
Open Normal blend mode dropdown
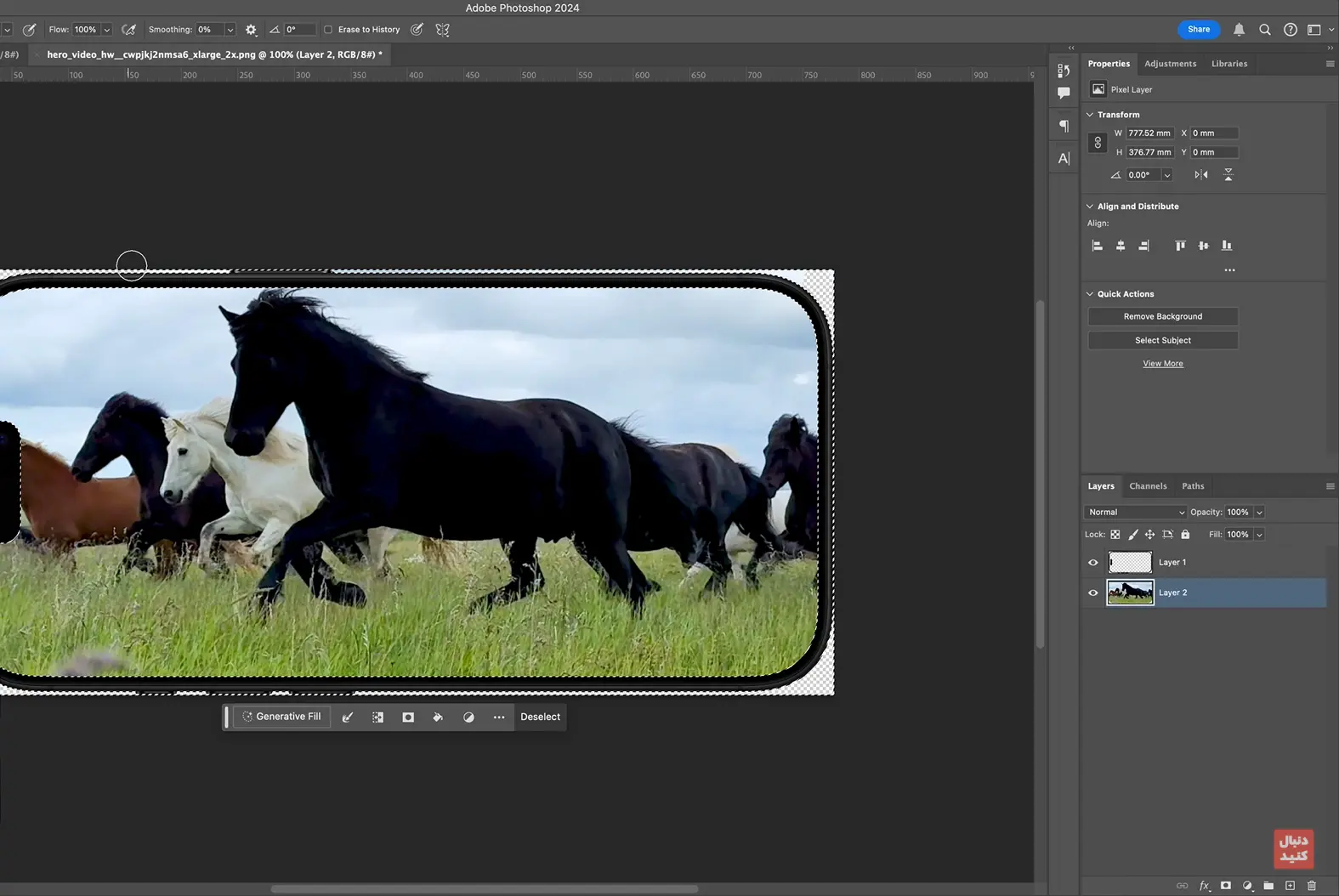click(1136, 513)
